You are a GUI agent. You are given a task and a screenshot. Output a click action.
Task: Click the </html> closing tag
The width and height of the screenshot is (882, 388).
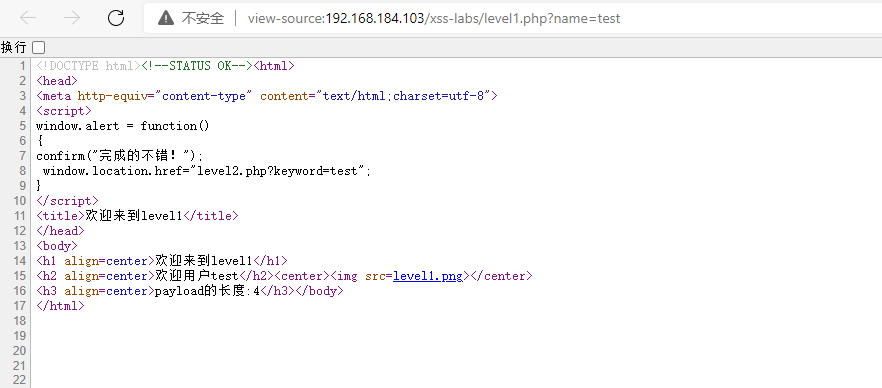(x=60, y=306)
